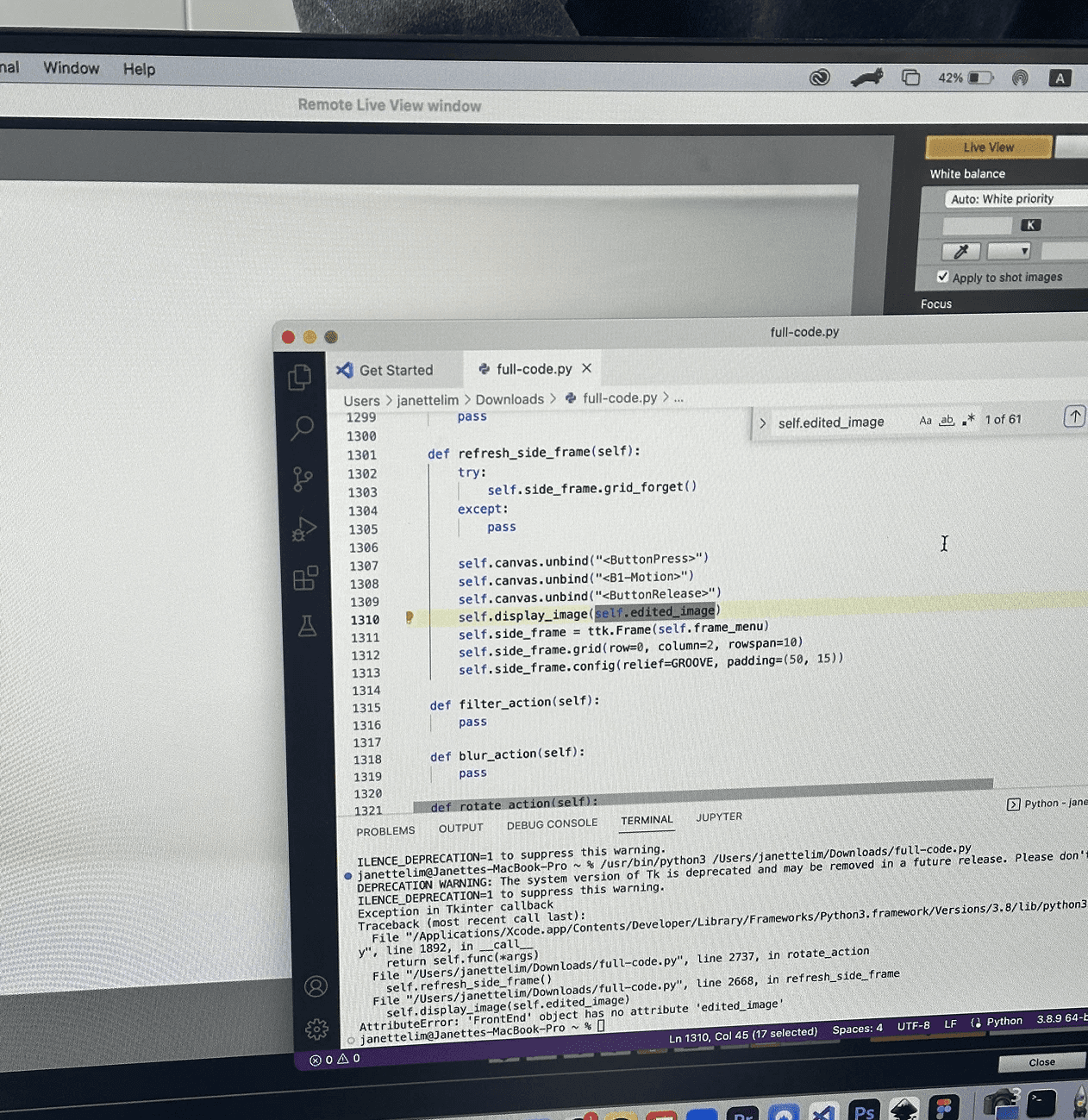Screen dimensions: 1088x1120
Task: Select Python language mode in status bar
Action: (x=1004, y=1022)
